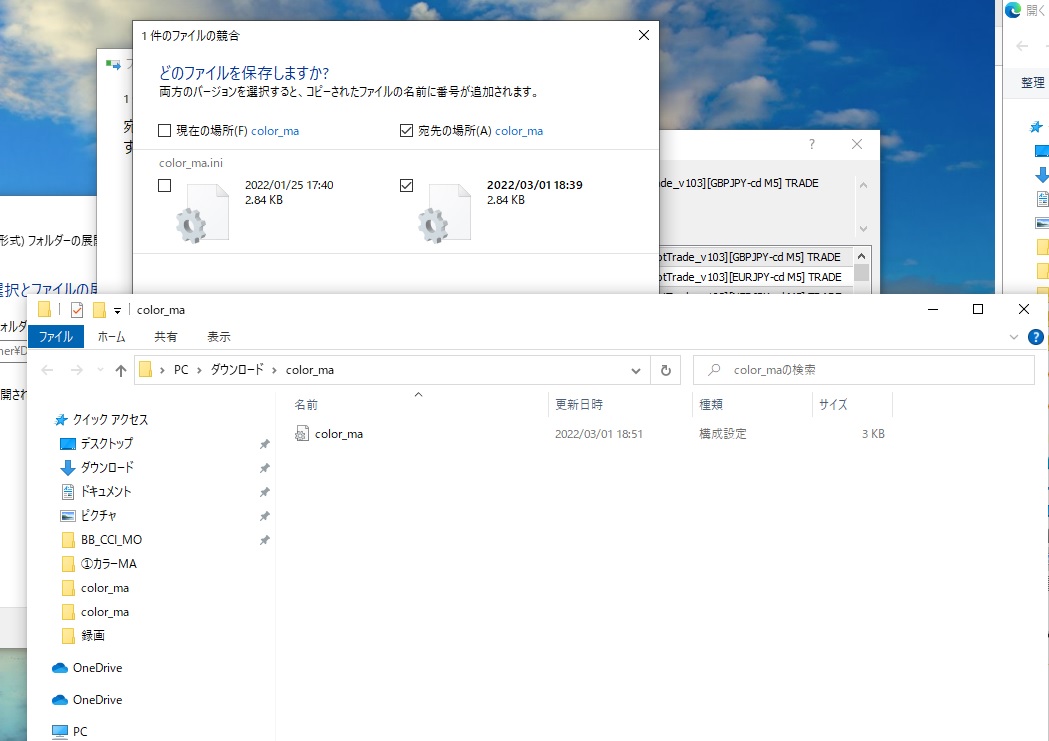
Task: Open the Quick Access Toolbar customize dropdown
Action: pos(117,310)
